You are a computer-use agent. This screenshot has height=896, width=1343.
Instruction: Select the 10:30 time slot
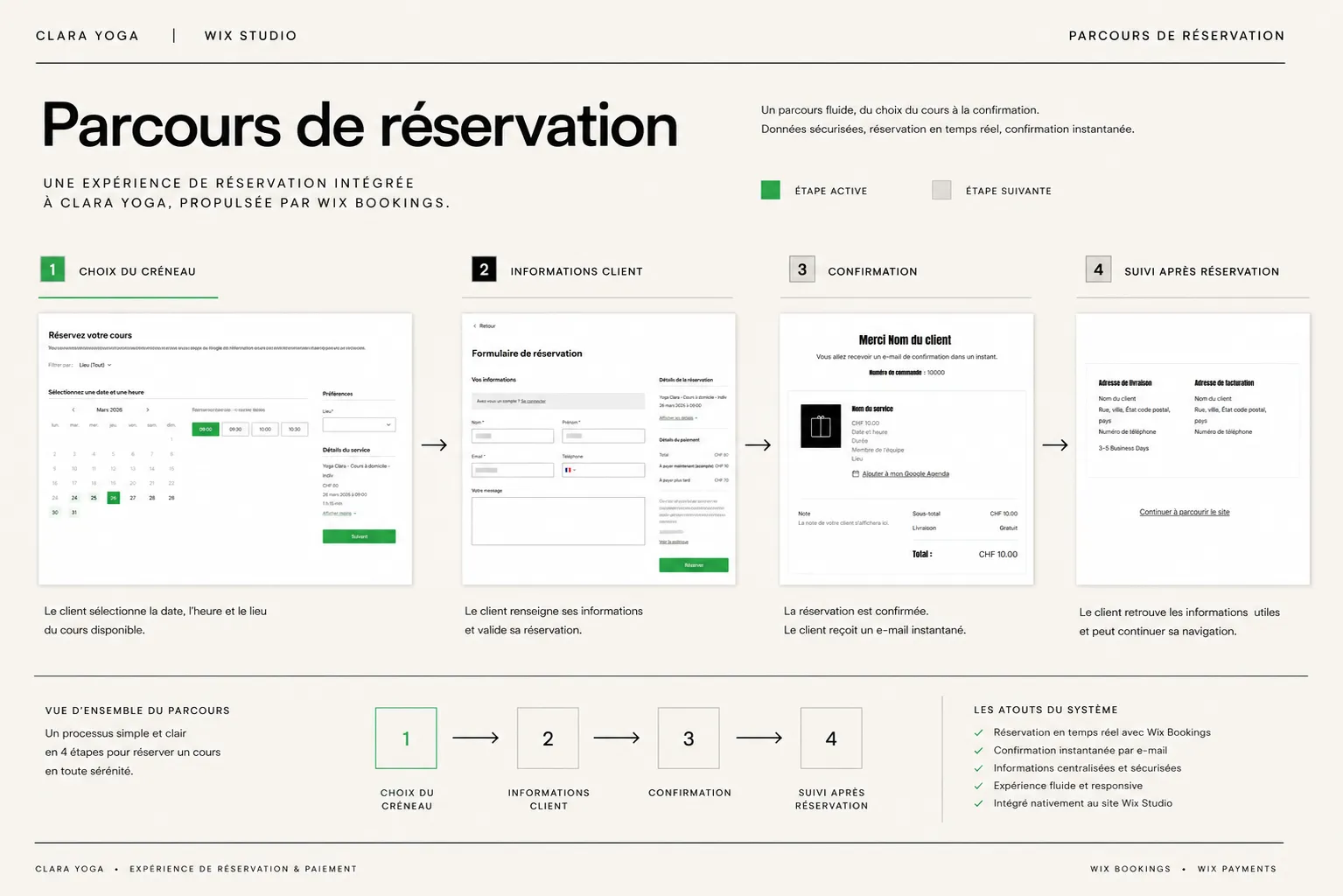(x=295, y=429)
